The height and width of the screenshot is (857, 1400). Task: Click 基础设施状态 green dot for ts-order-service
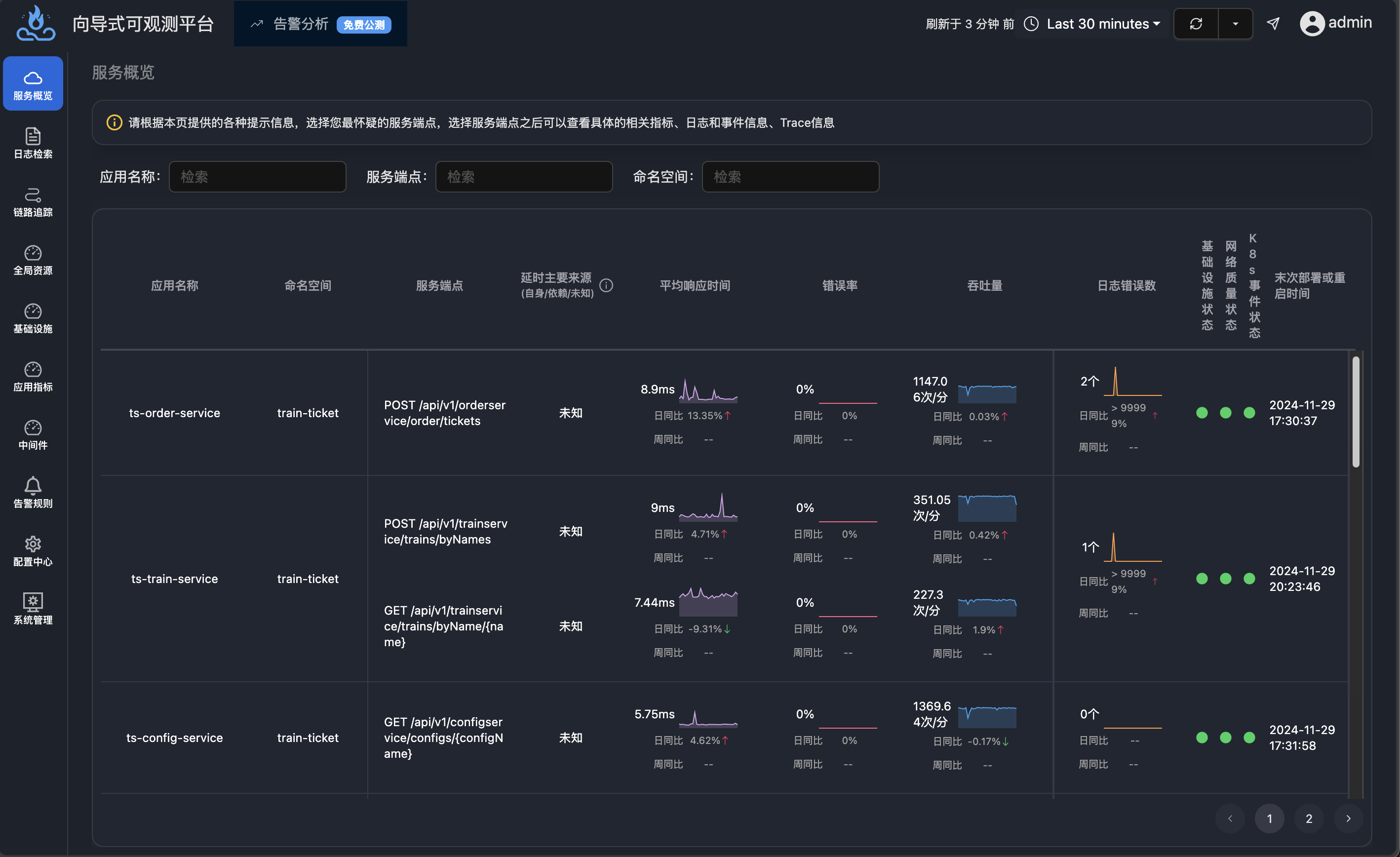(x=1202, y=413)
